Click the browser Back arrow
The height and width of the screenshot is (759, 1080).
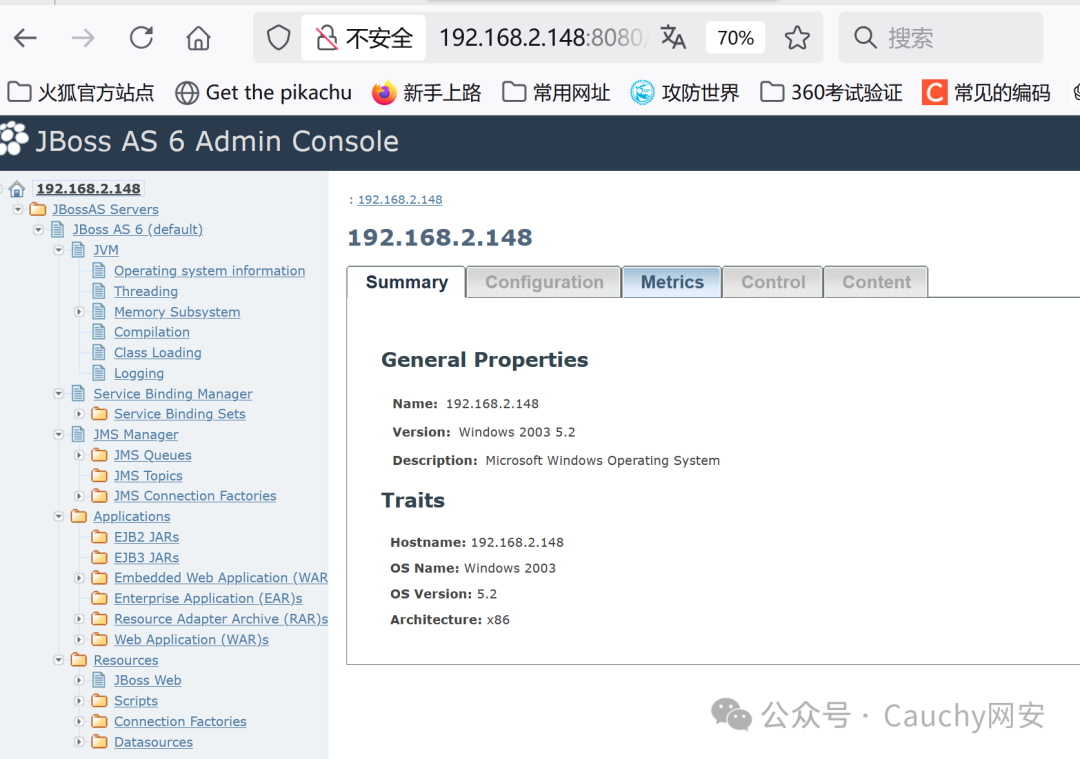click(x=25, y=38)
